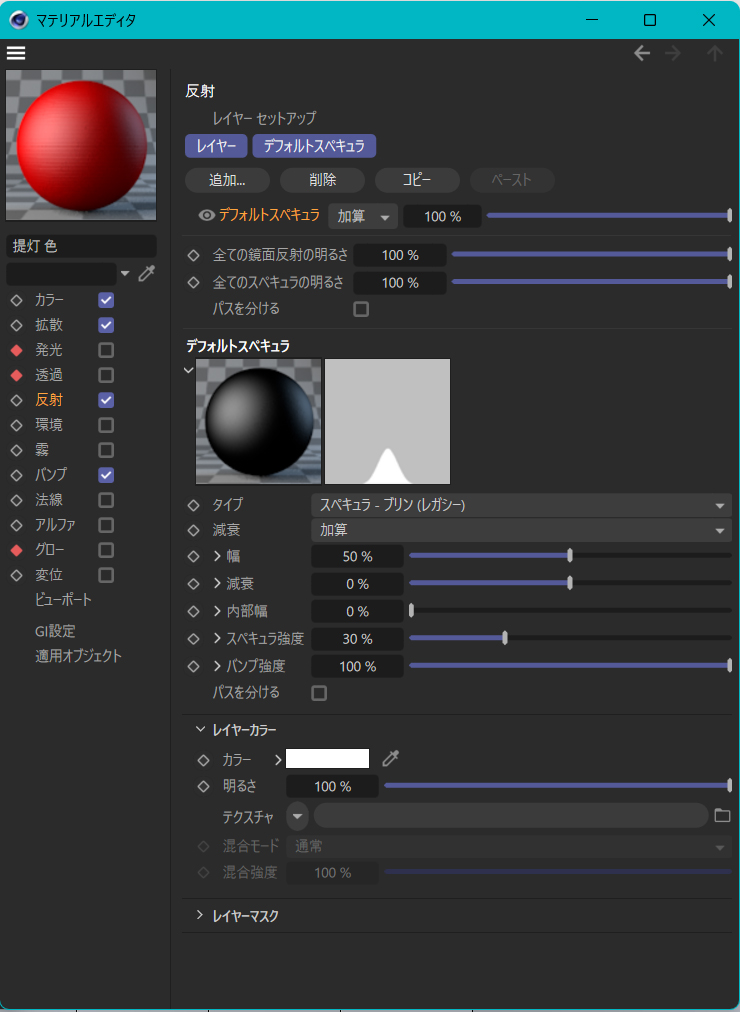Enable the 透過 channel checkbox
Image resolution: width=740 pixels, height=1012 pixels.
106,375
